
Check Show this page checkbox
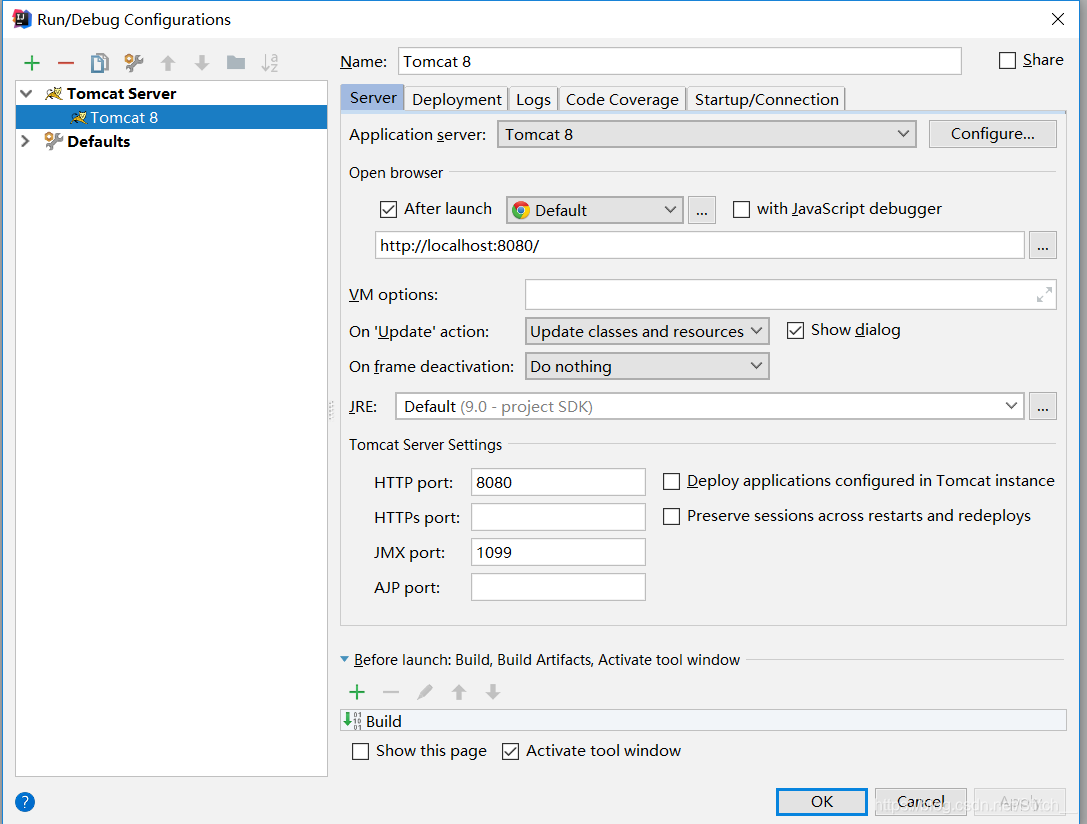[x=360, y=751]
